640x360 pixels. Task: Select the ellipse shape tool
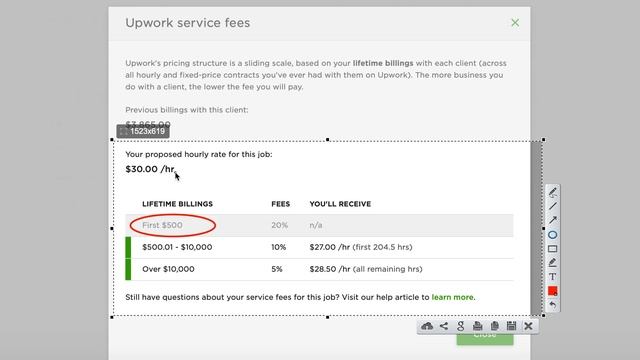(x=553, y=235)
